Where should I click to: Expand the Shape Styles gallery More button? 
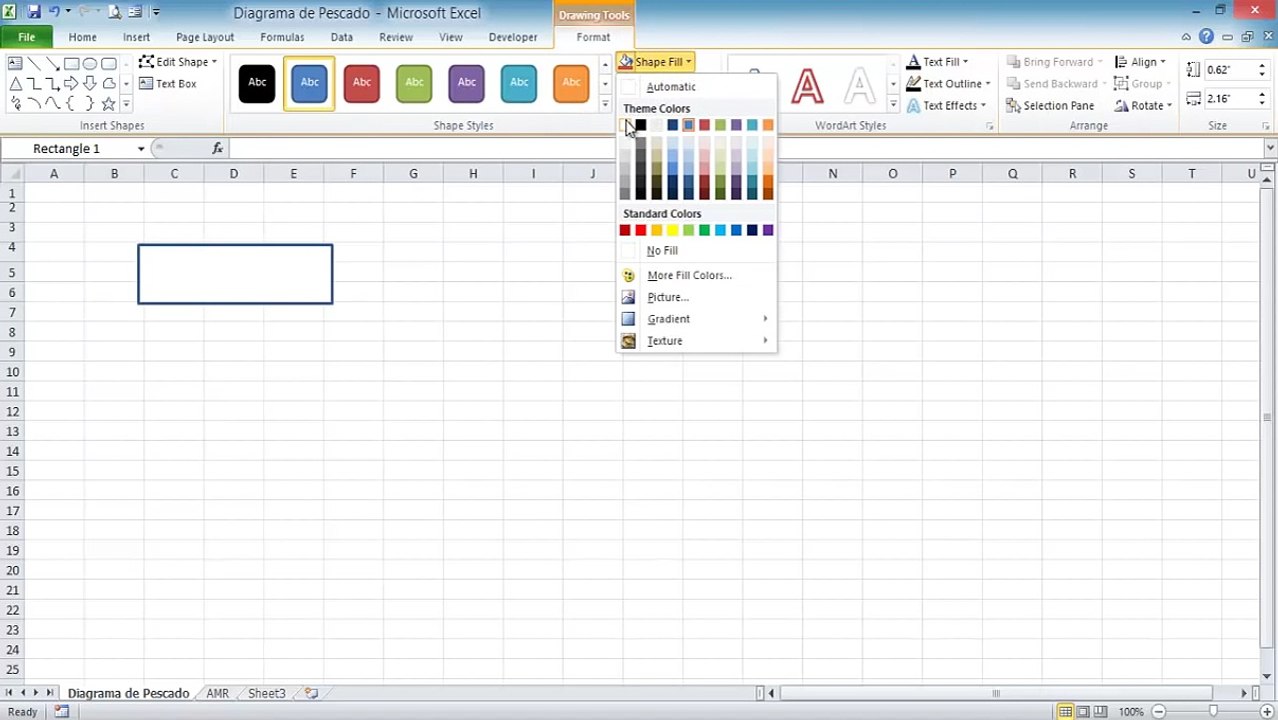click(605, 104)
